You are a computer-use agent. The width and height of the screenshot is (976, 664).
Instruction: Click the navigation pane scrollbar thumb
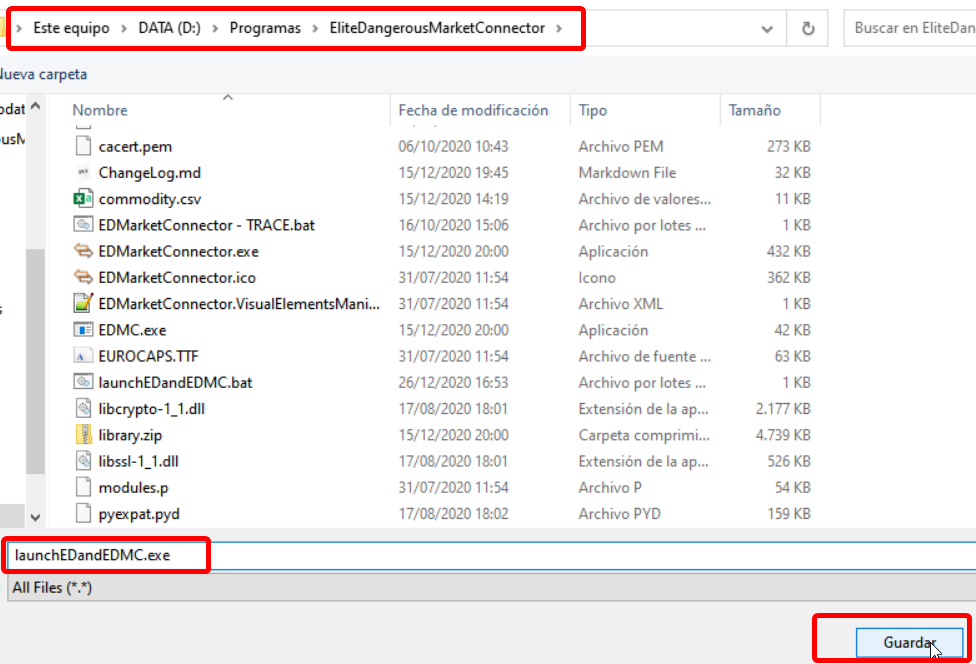pos(35,361)
